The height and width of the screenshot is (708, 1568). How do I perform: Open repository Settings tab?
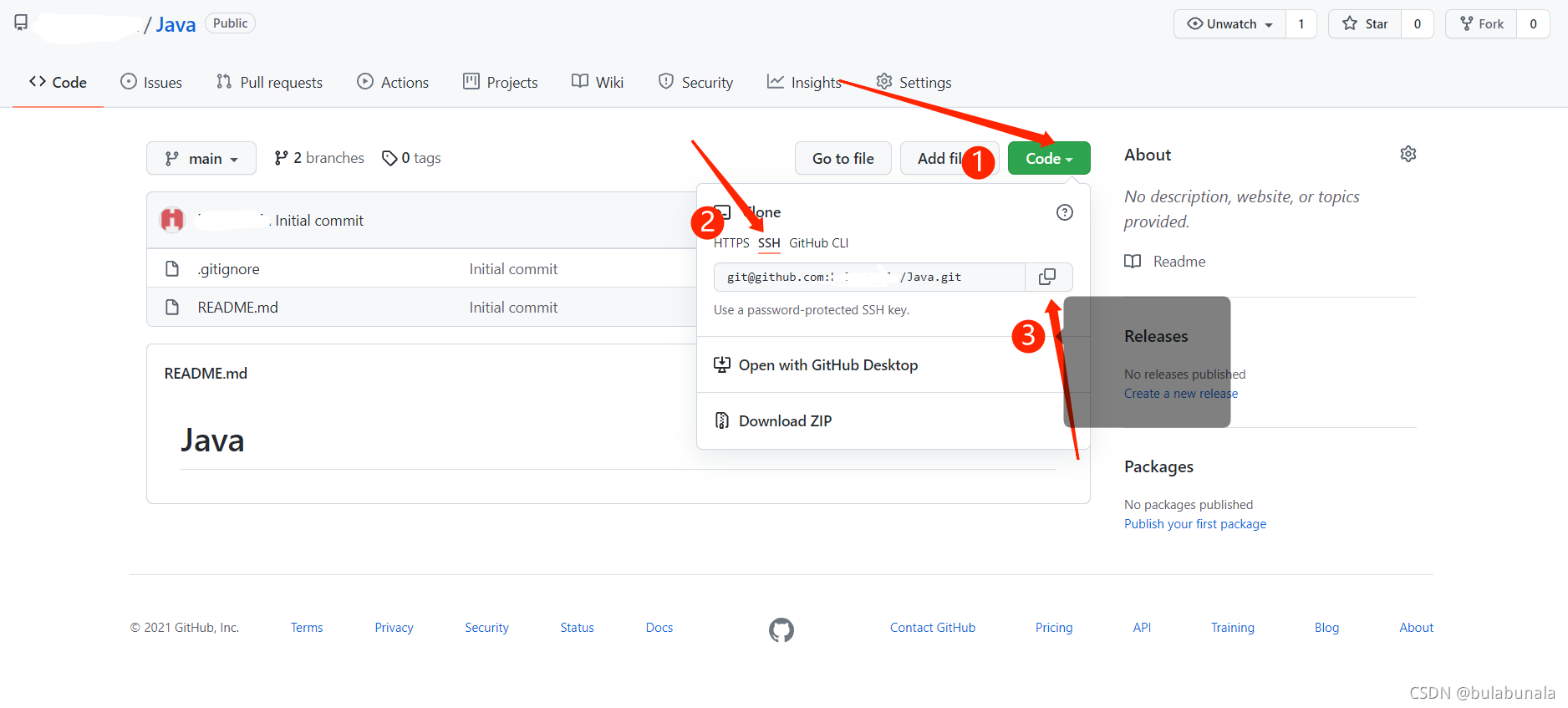click(914, 82)
